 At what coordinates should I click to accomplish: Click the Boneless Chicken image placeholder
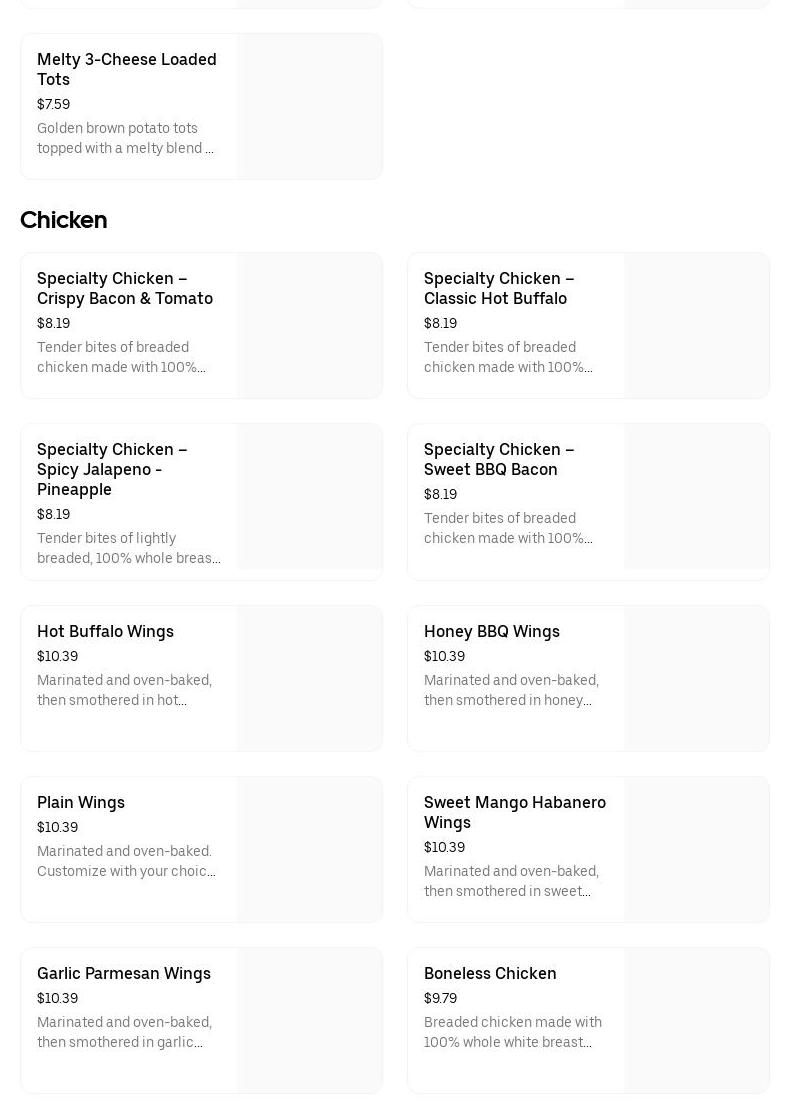pyautogui.click(x=696, y=1020)
